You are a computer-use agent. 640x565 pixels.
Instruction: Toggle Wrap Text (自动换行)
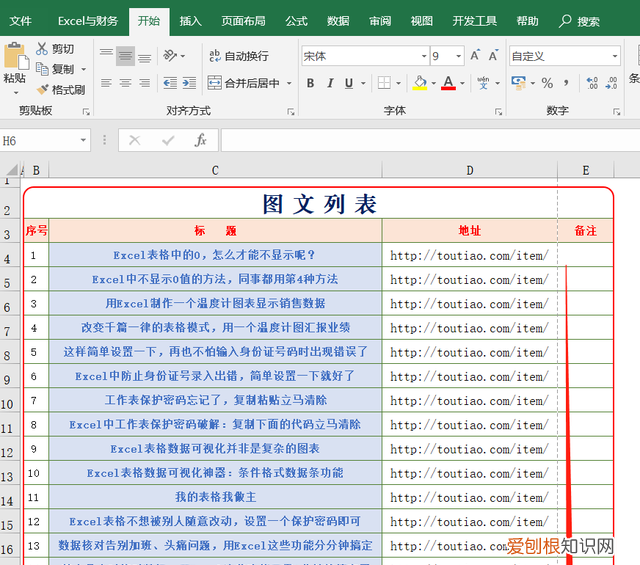point(238,56)
